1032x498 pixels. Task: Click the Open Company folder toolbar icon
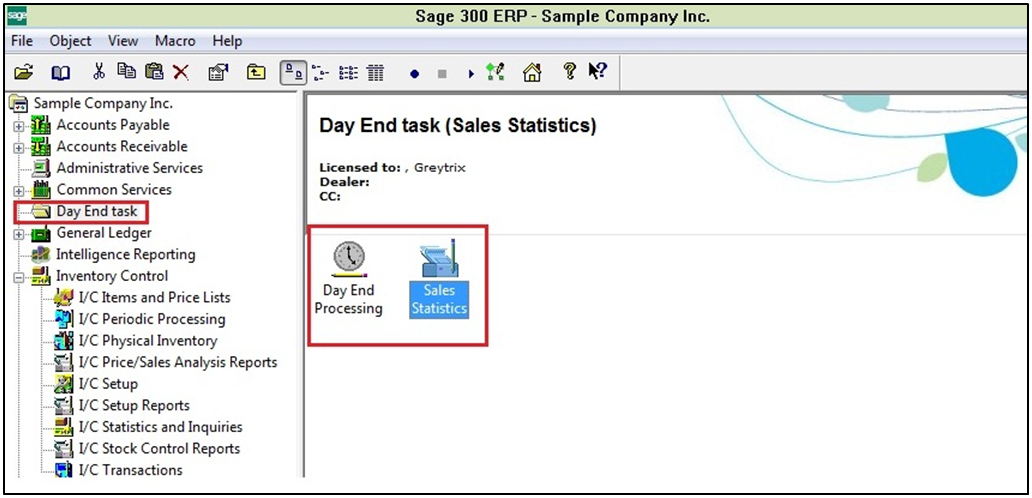point(23,72)
